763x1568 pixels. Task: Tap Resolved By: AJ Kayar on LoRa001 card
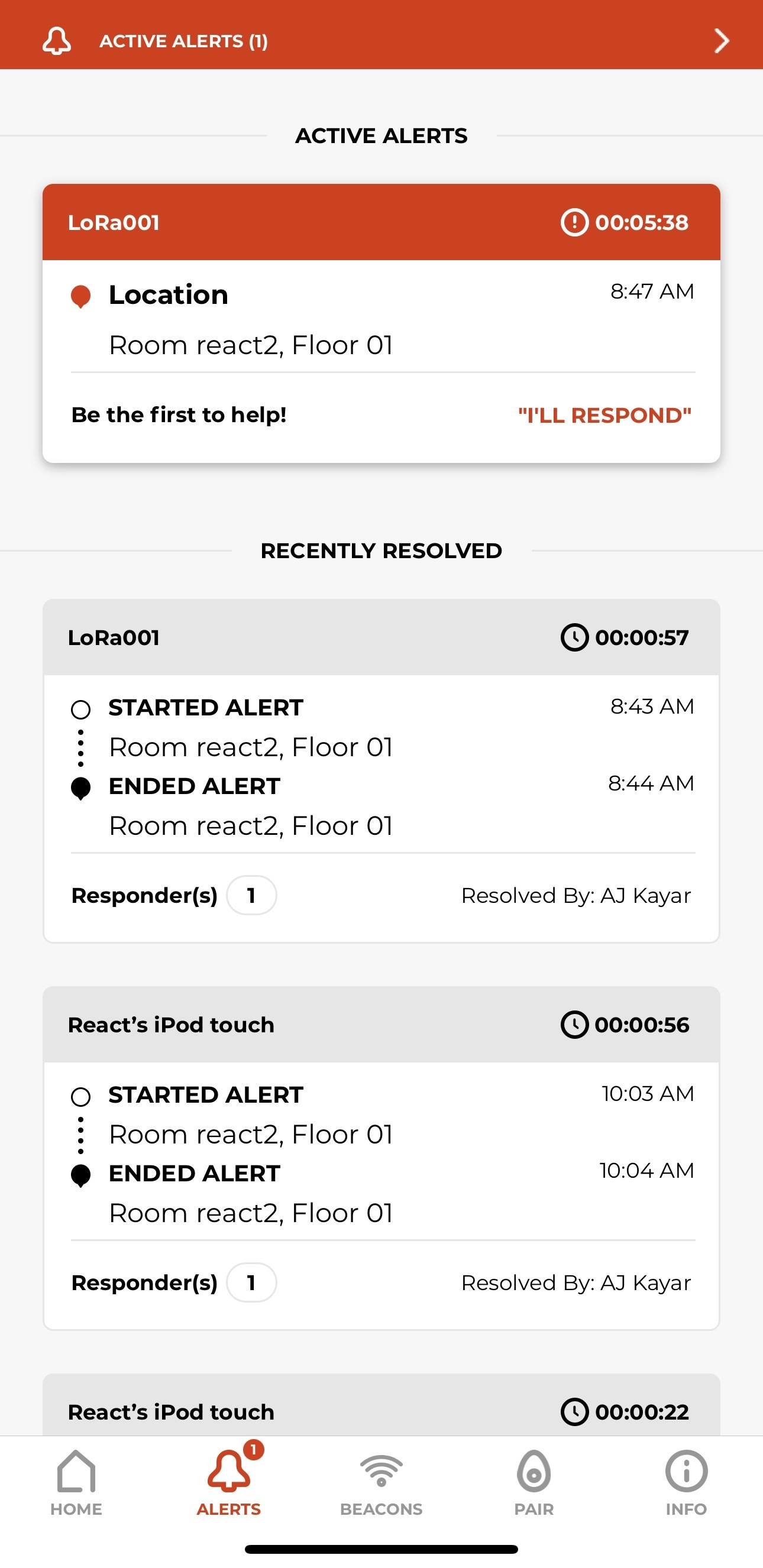[576, 895]
